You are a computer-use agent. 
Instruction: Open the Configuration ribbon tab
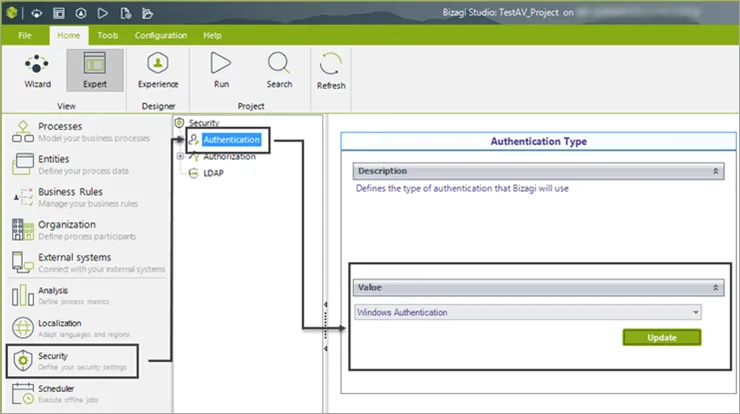(160, 35)
